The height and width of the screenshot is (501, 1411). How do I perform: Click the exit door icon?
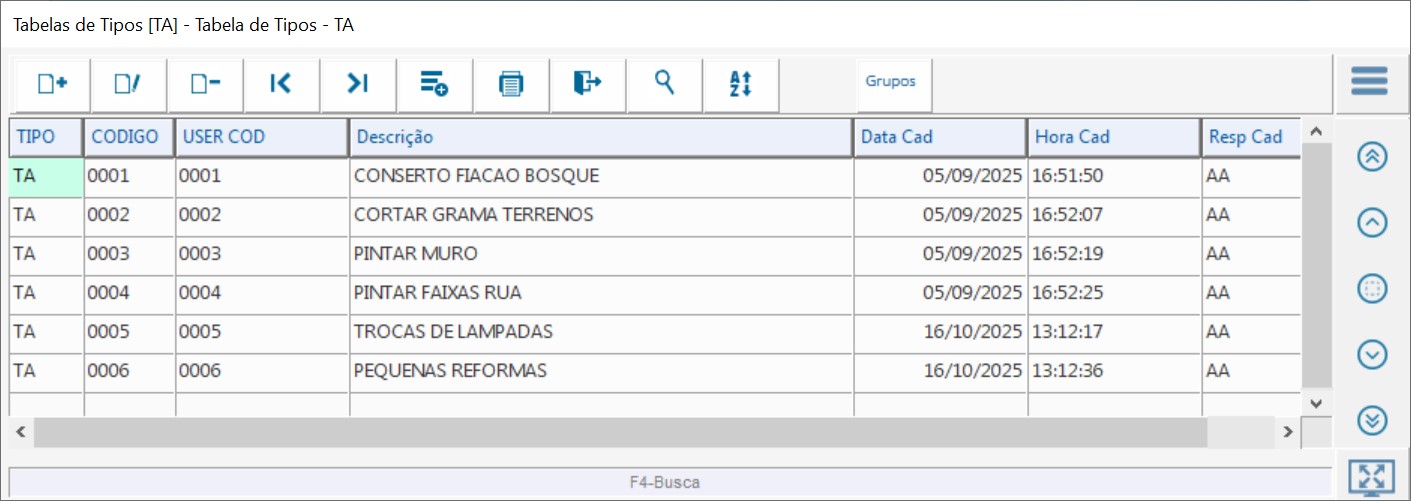(x=587, y=84)
